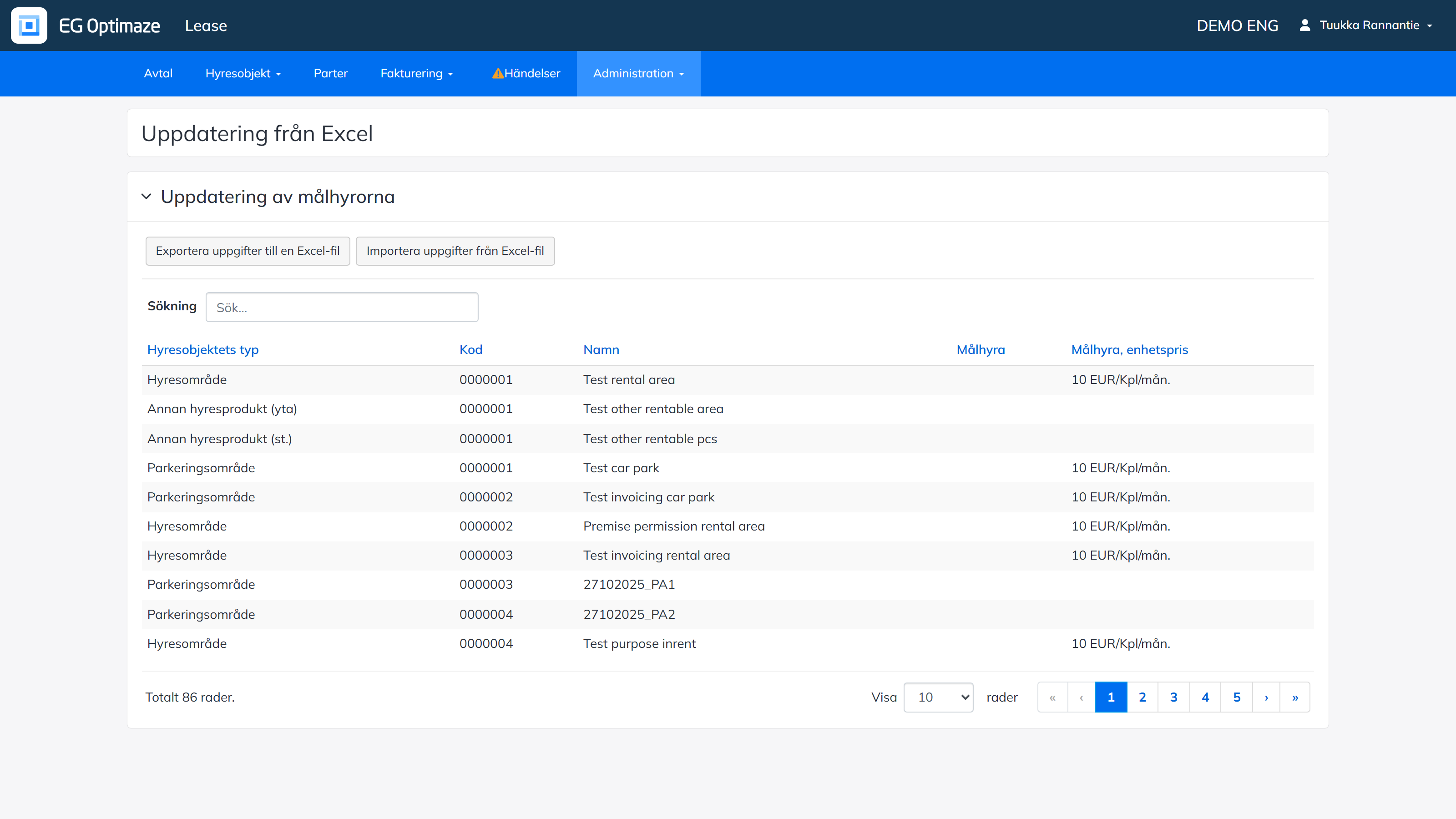The height and width of the screenshot is (819, 1456).
Task: Jump to the last page arrow
Action: (x=1295, y=697)
